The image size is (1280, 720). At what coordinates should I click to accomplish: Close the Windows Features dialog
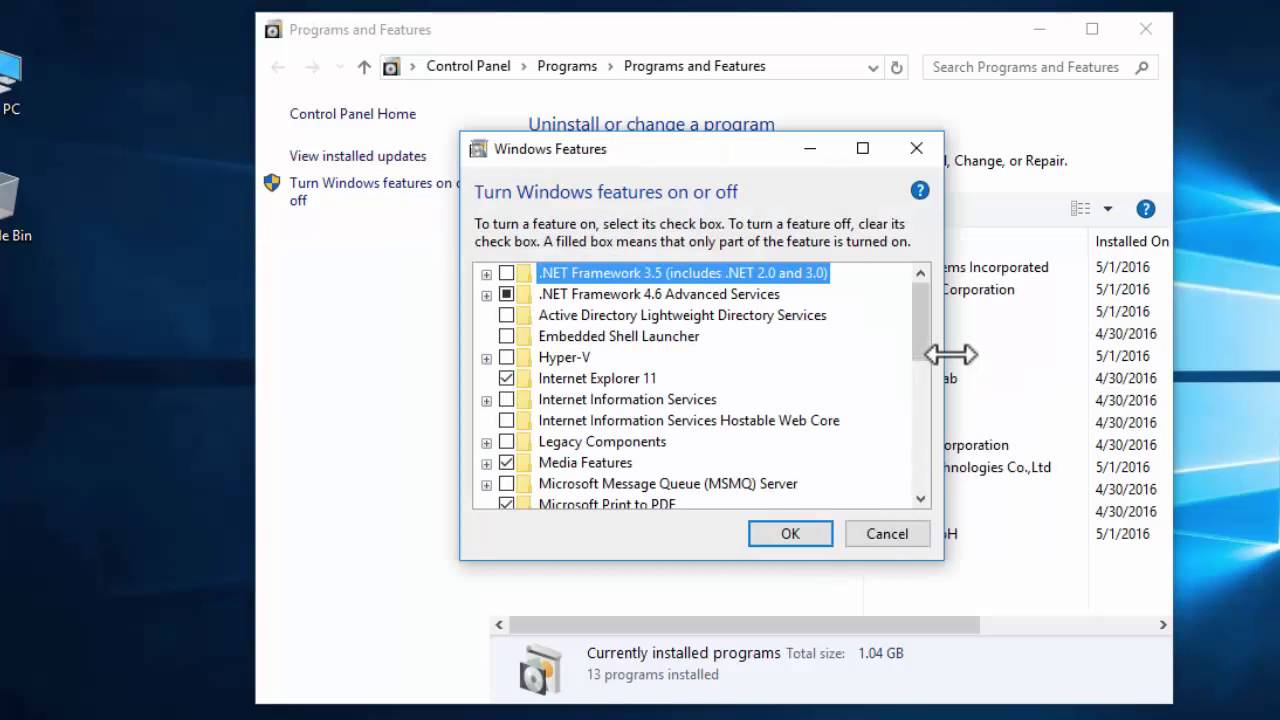(916, 148)
